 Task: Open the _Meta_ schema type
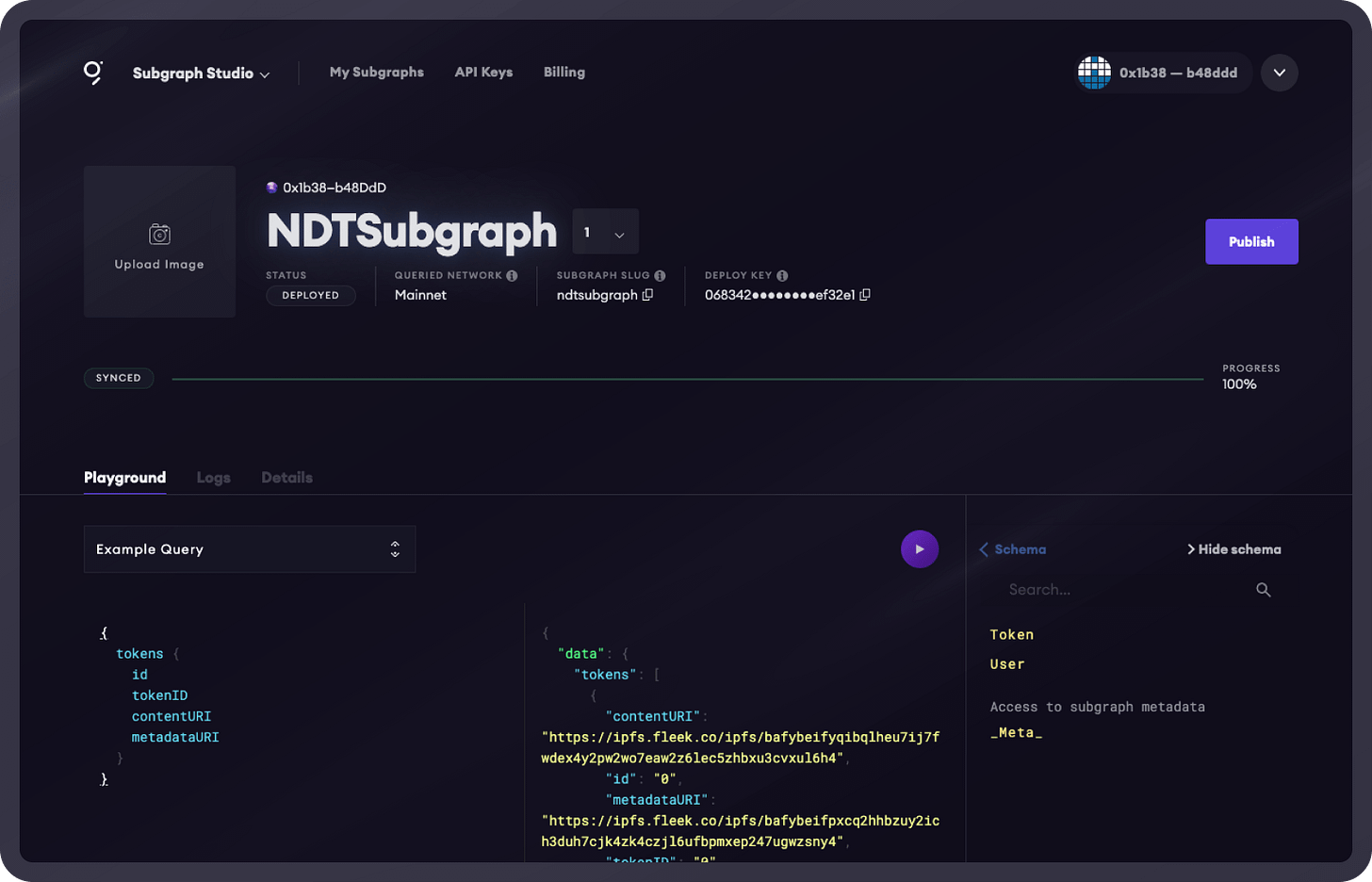tap(1016, 733)
